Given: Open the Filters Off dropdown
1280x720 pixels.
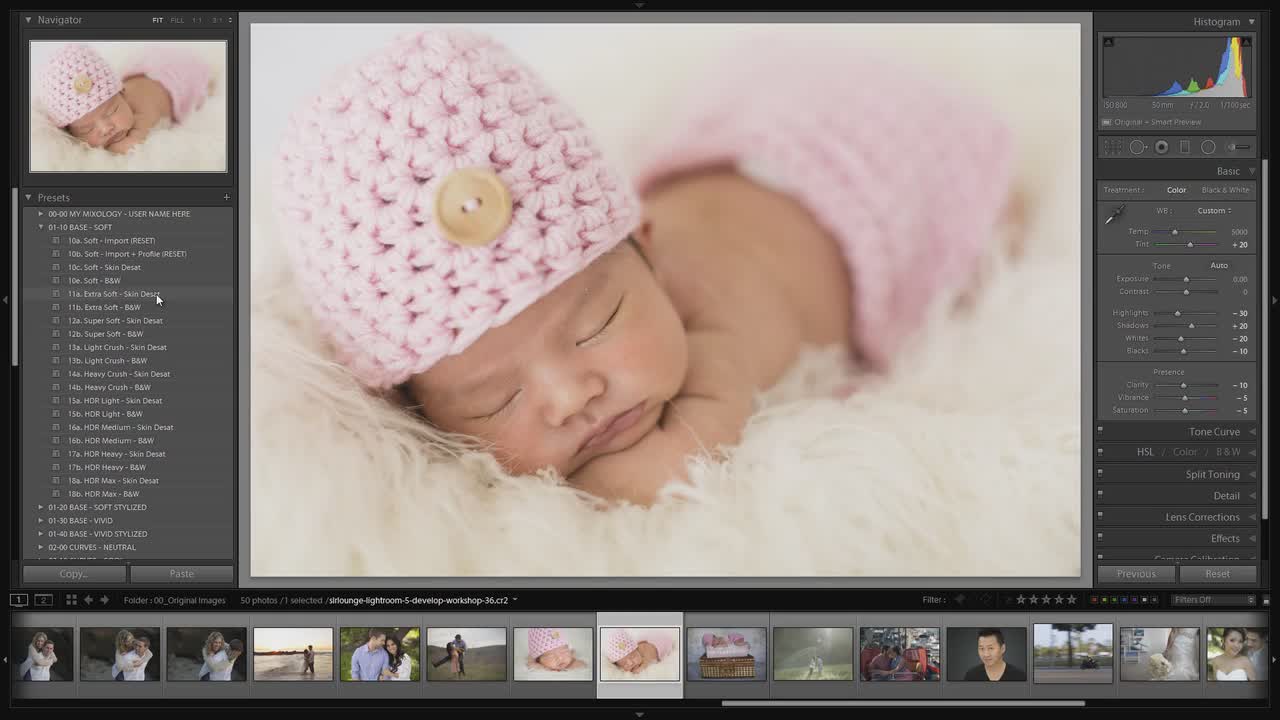Looking at the screenshot, I should coord(1213,600).
